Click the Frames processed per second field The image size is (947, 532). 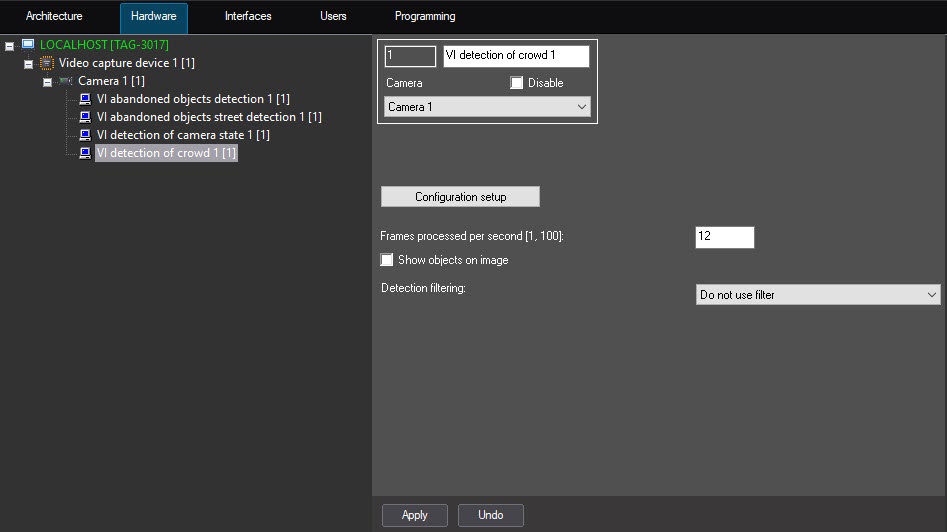click(724, 236)
